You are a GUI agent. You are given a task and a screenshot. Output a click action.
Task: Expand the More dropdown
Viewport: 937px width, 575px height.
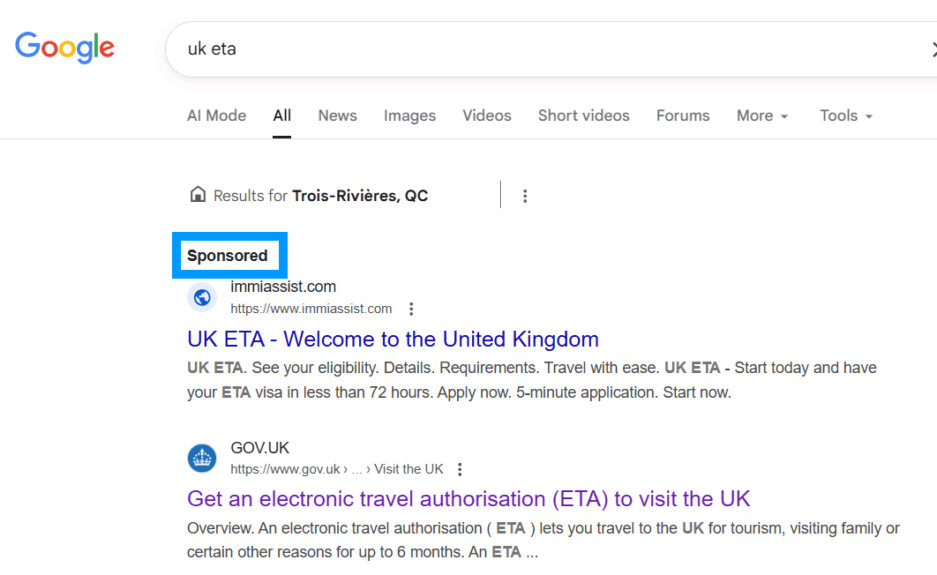tap(762, 115)
